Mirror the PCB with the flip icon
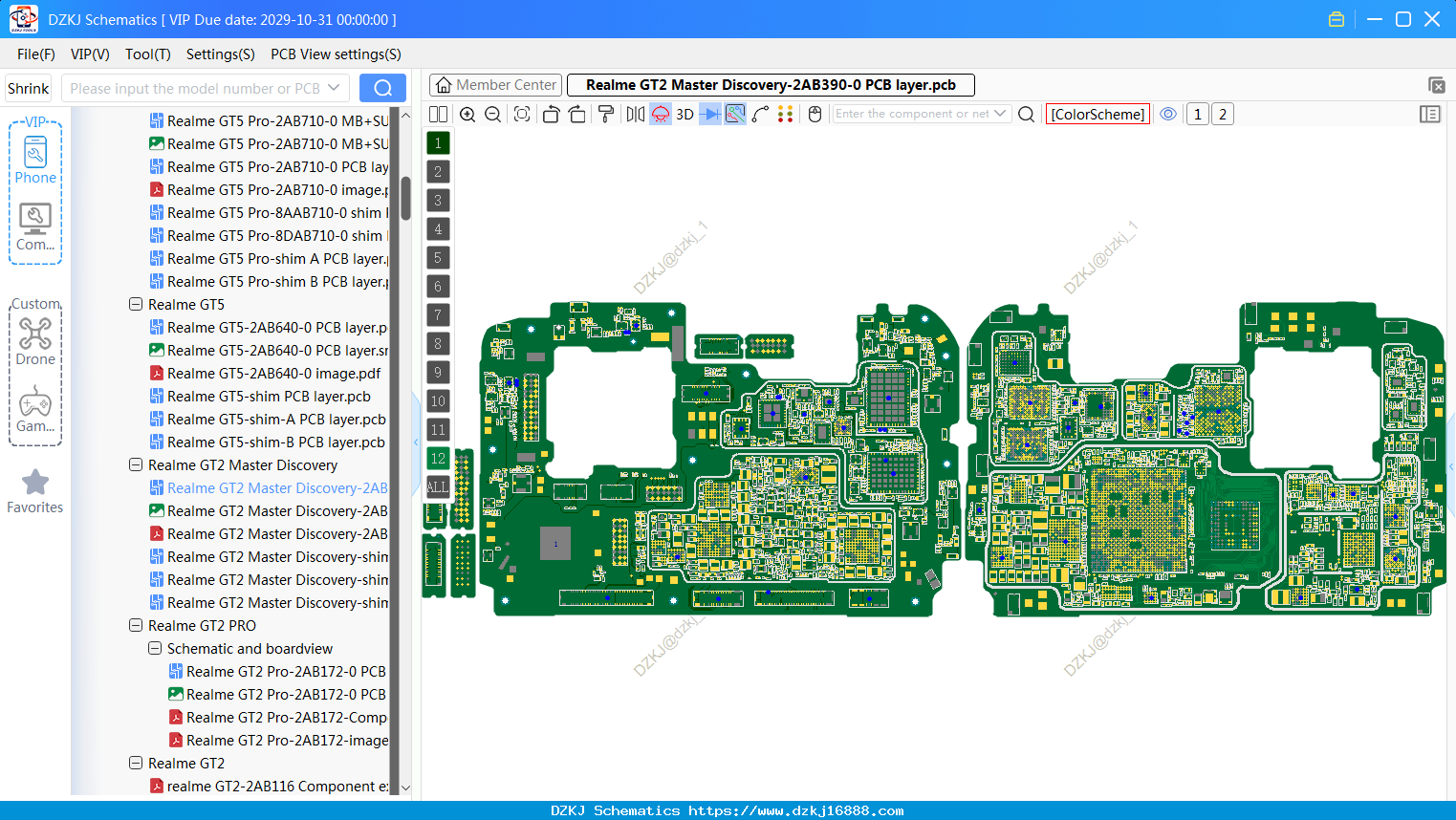This screenshot has height=820, width=1456. click(635, 114)
